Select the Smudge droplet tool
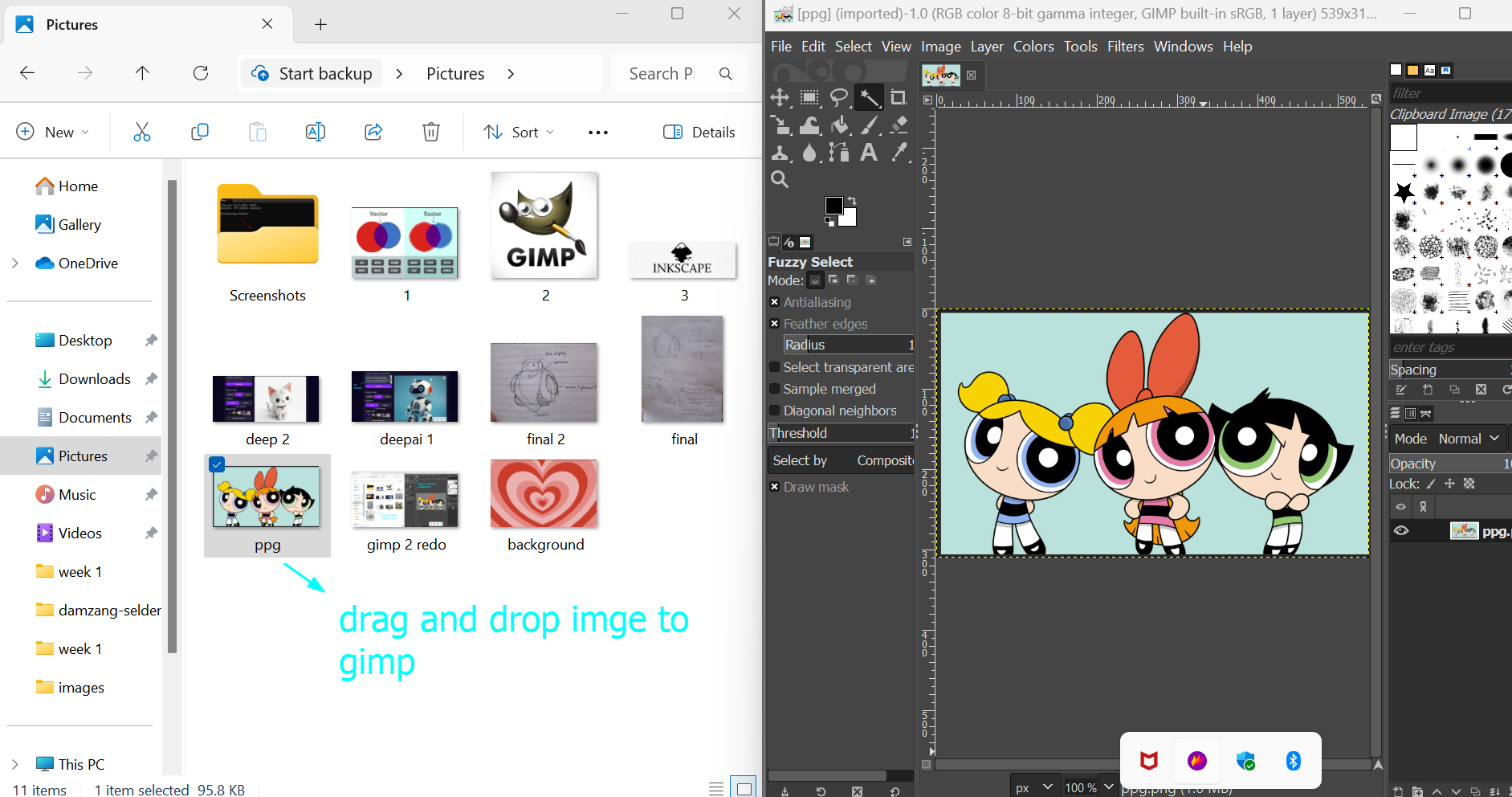 pyautogui.click(x=809, y=153)
